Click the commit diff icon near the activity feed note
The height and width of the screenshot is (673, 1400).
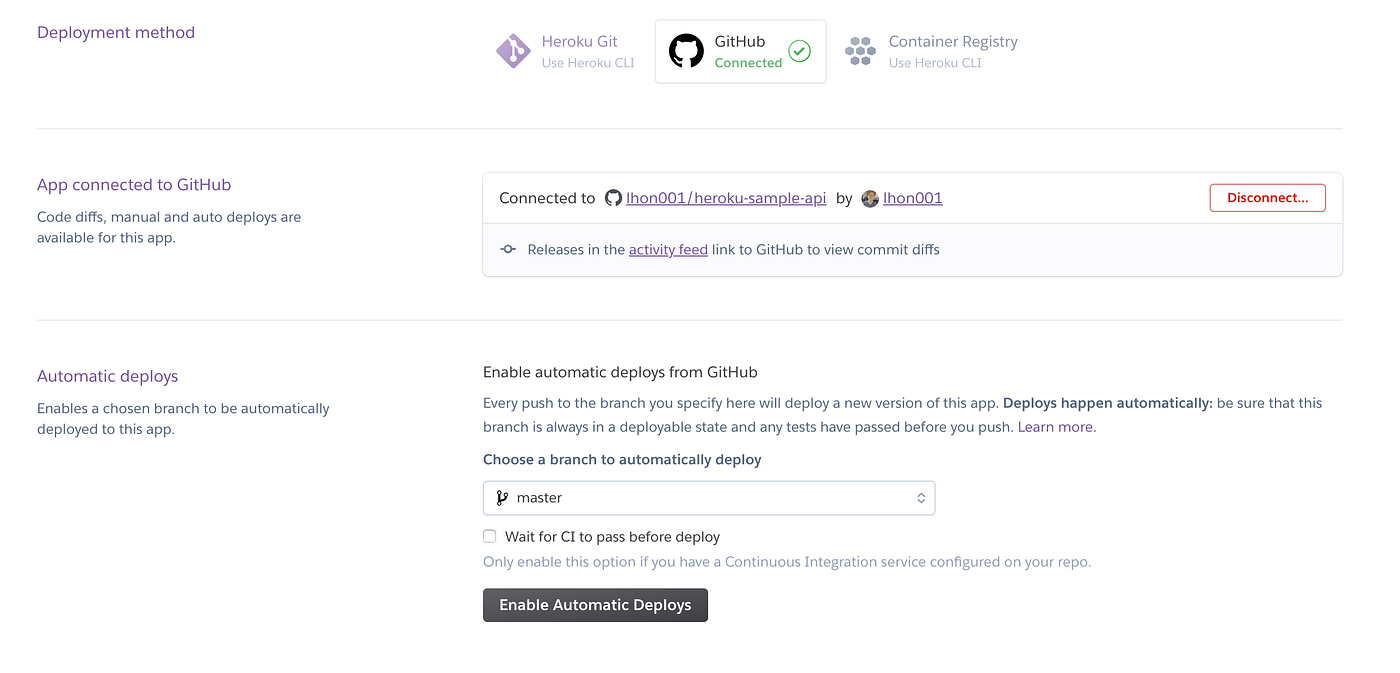(x=508, y=249)
